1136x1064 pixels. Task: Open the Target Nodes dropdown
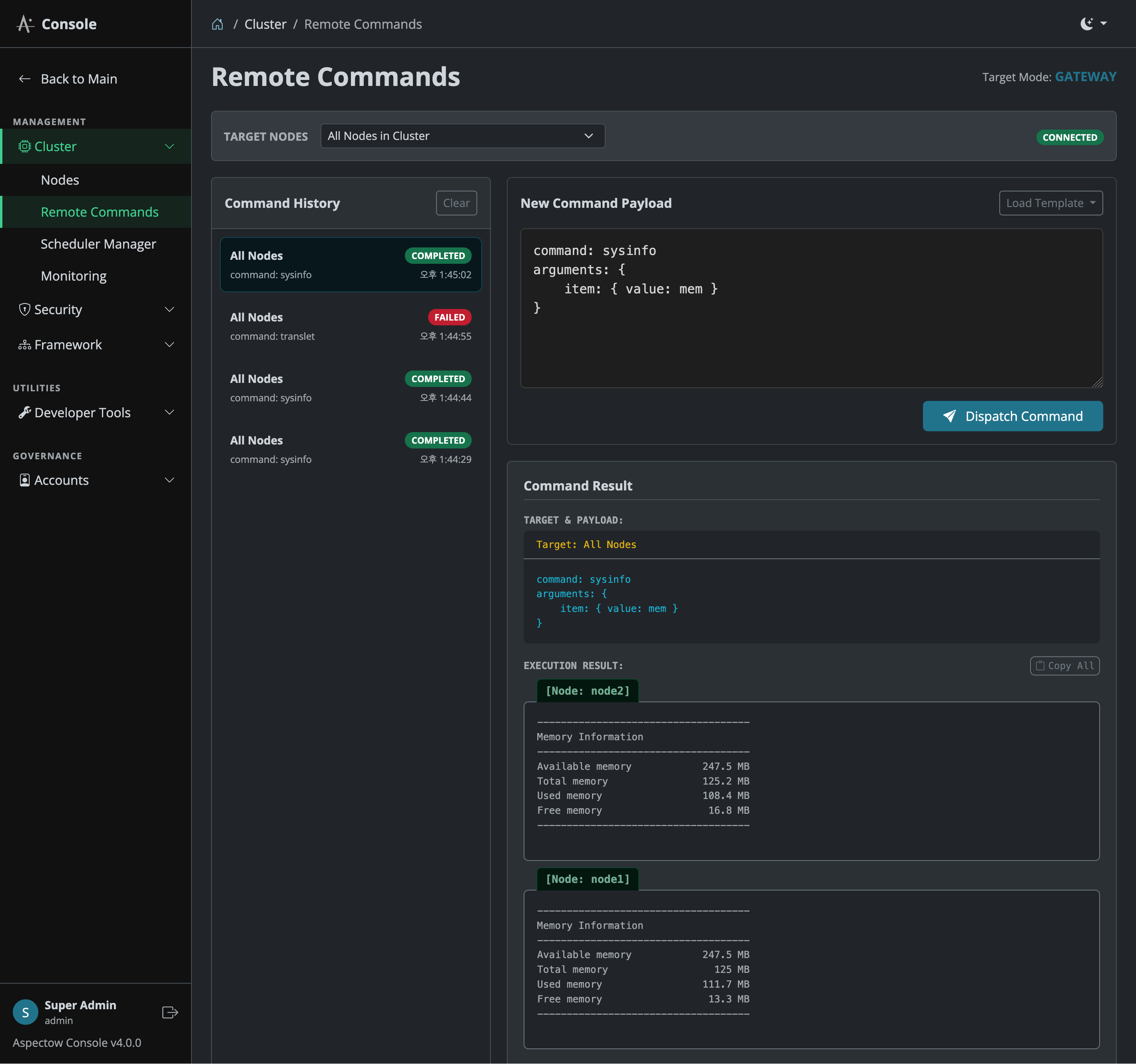tap(462, 136)
